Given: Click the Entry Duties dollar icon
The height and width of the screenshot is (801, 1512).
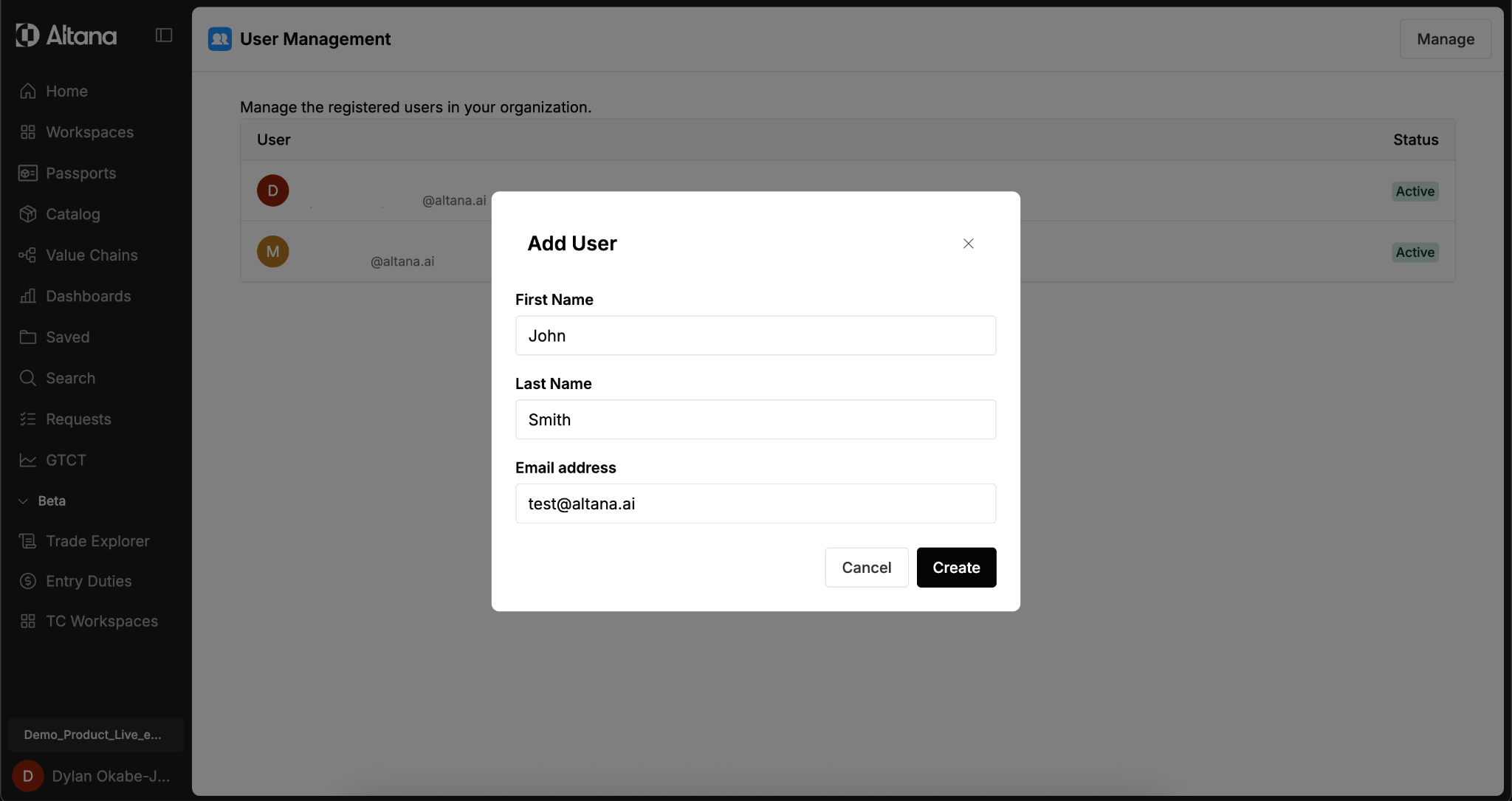Looking at the screenshot, I should click(28, 581).
